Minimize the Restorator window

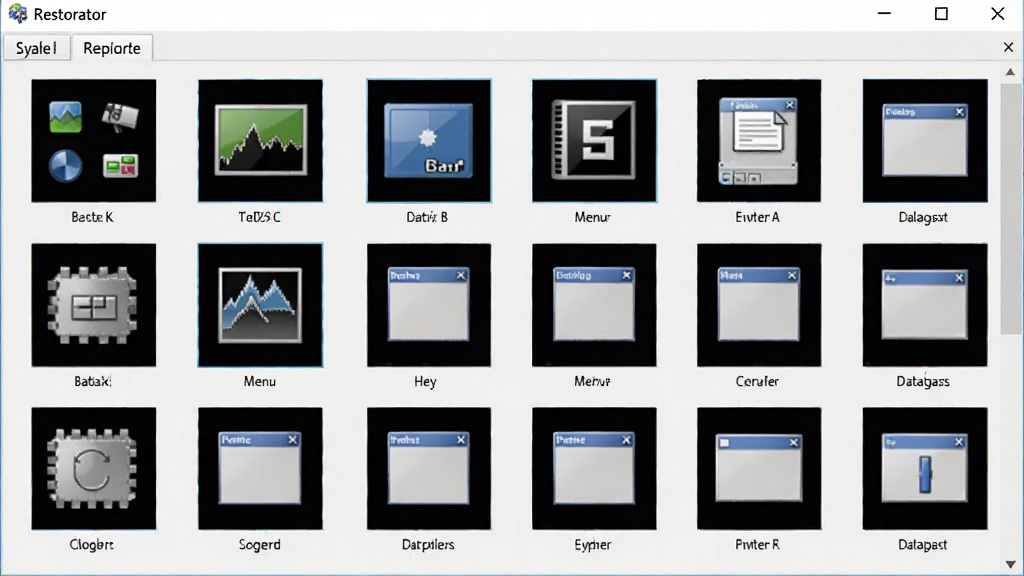pyautogui.click(x=884, y=14)
